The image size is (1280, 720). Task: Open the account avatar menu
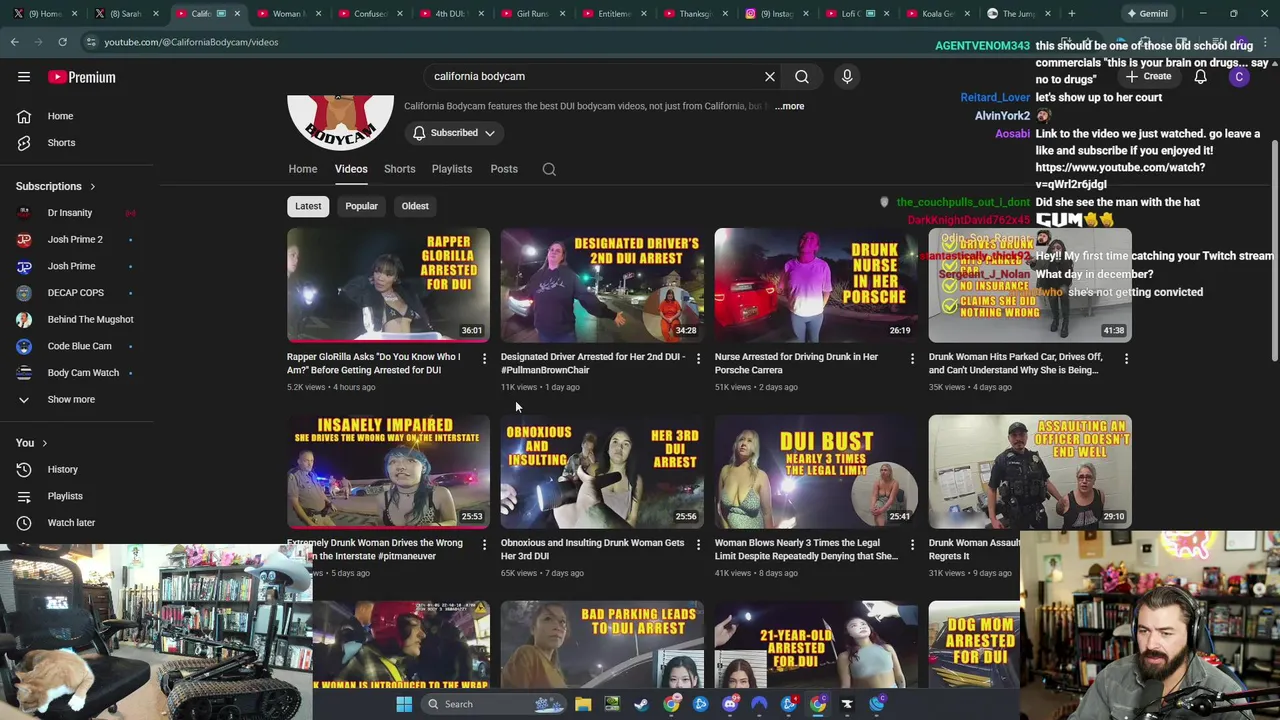[x=1239, y=77]
